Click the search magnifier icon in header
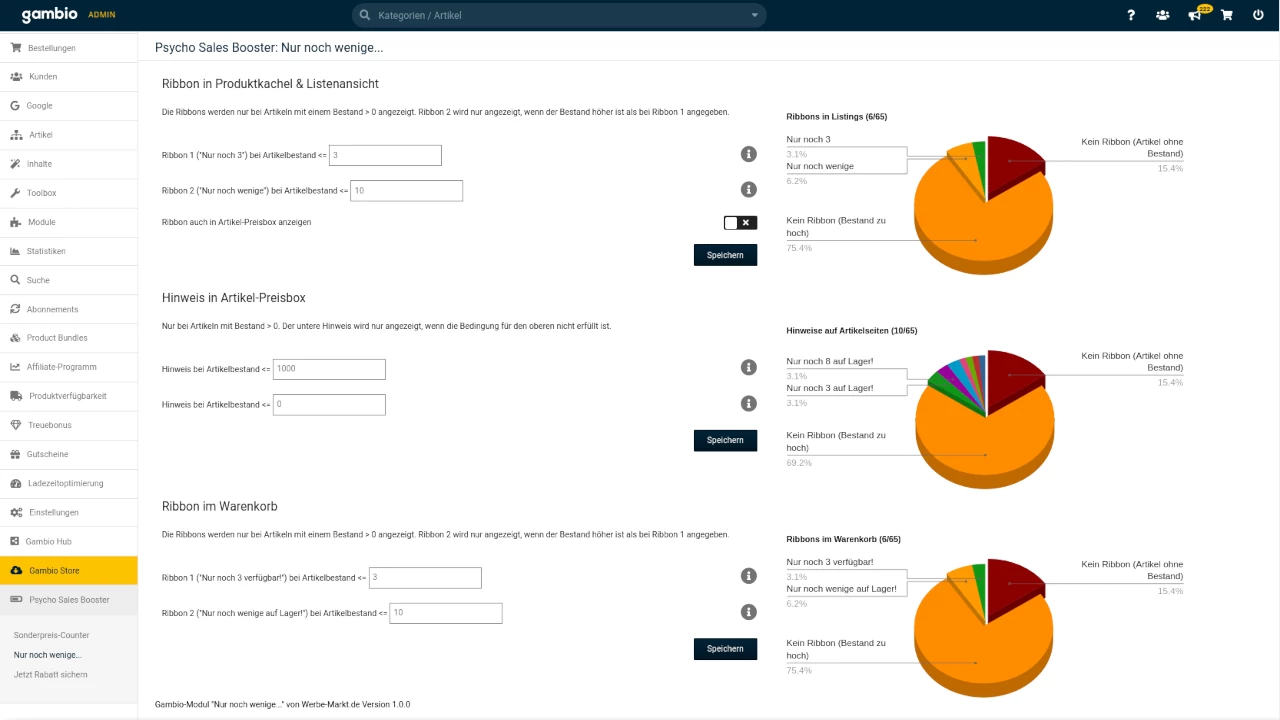The height and width of the screenshot is (720, 1280). pos(365,15)
